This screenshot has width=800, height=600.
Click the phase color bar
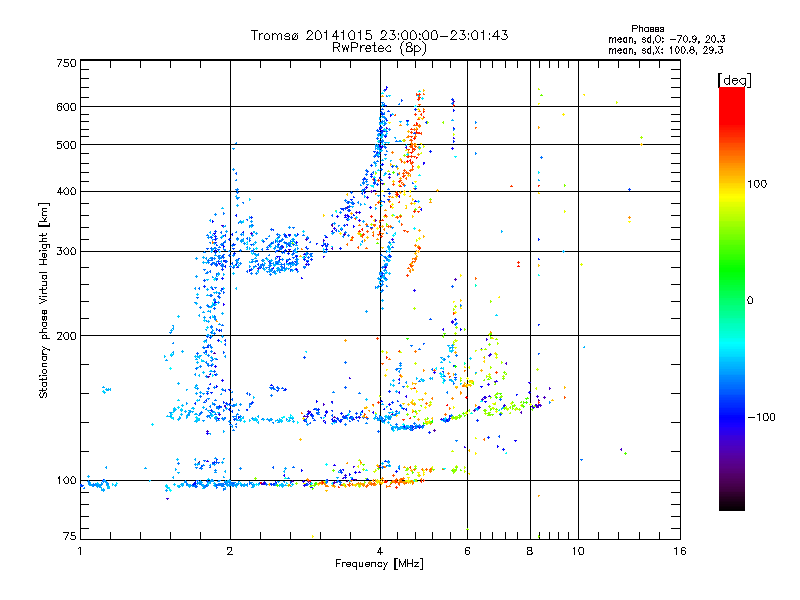point(732,299)
